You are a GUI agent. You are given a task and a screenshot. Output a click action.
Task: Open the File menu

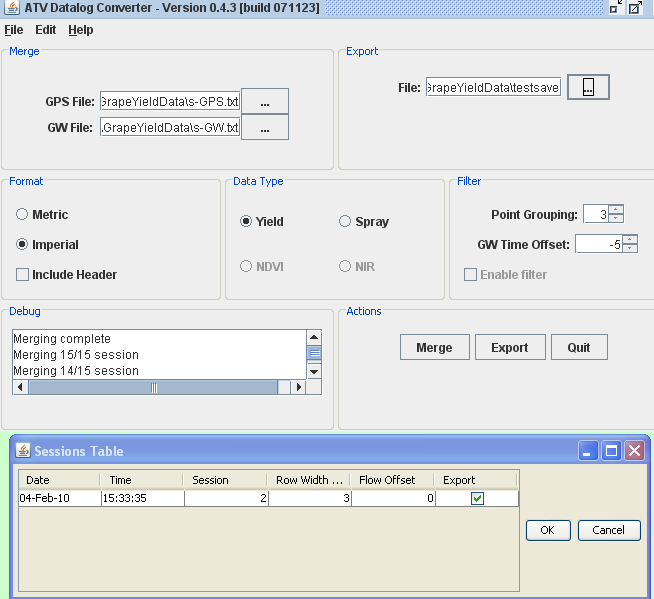(13, 30)
